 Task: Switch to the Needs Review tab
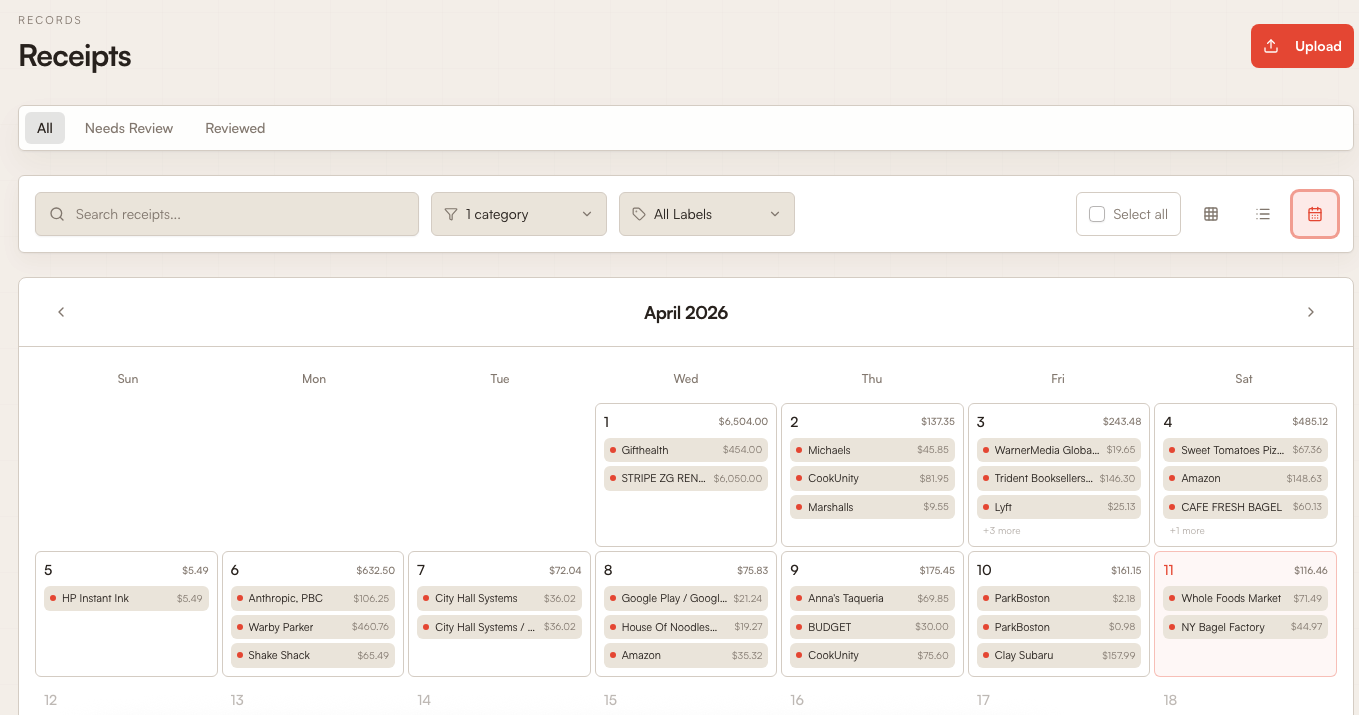128,128
